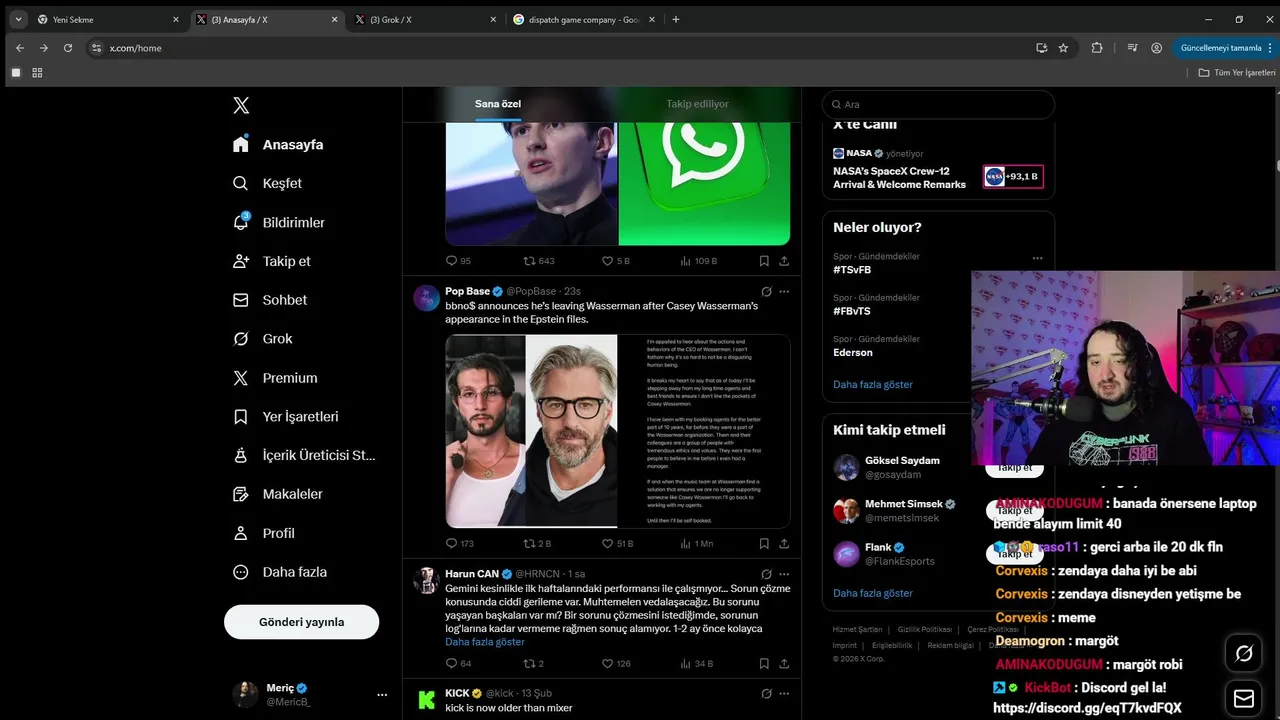Like the post with 5 B likes
Viewport: 1280px width, 720px height.
[x=616, y=261]
